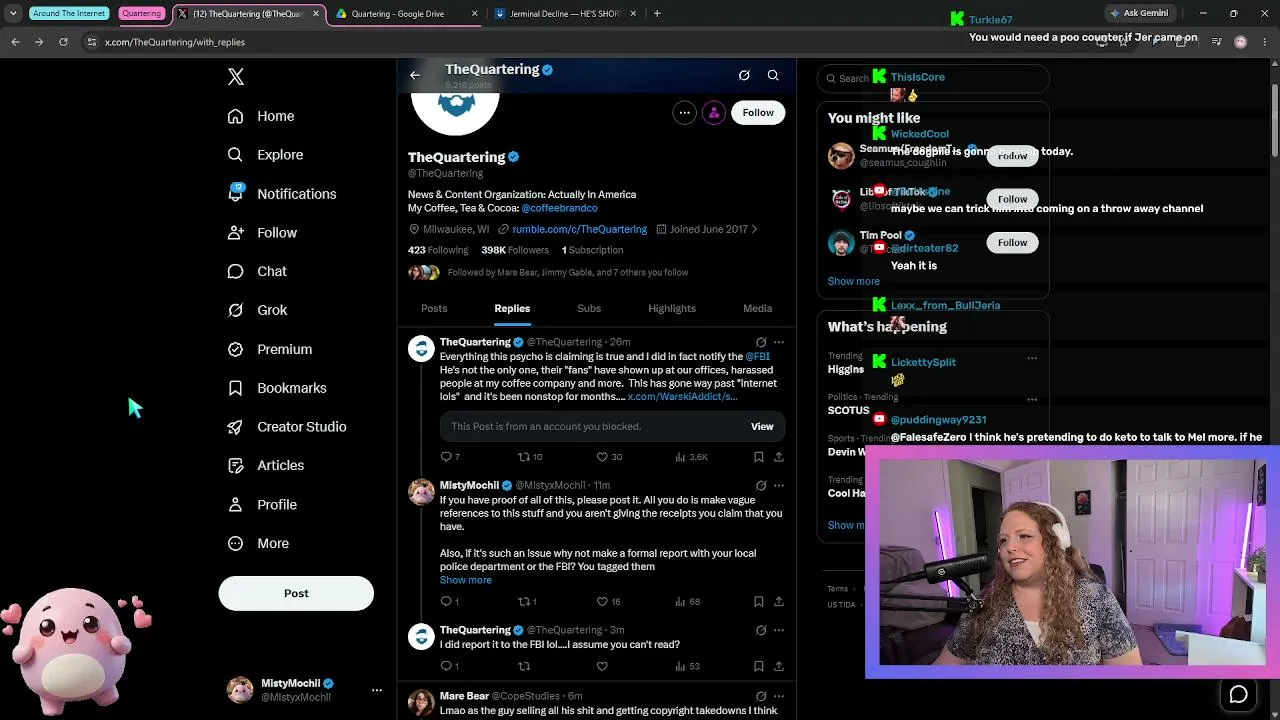Reload the page in the browser toolbar
The height and width of the screenshot is (720, 1280).
[x=63, y=42]
